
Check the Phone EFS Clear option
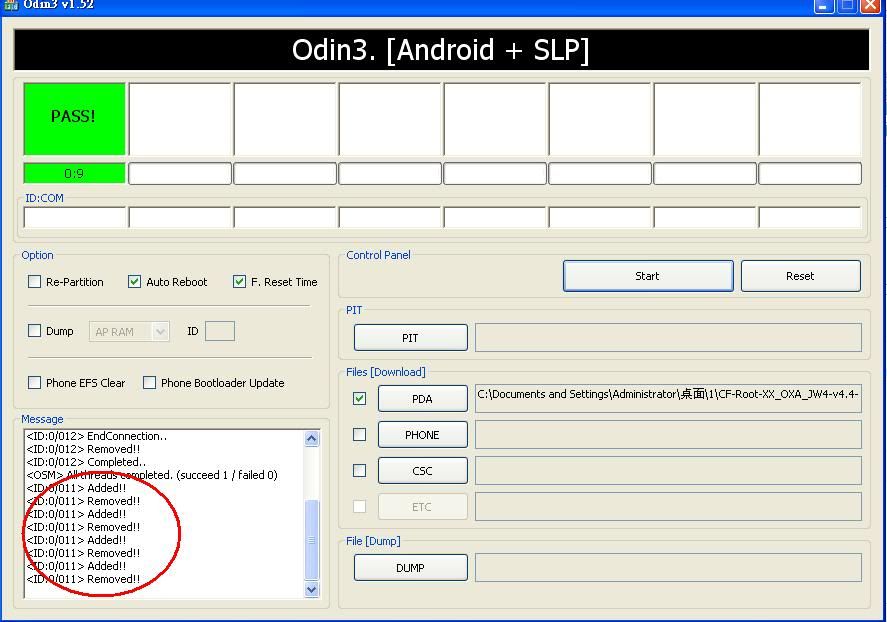pyautogui.click(x=35, y=383)
